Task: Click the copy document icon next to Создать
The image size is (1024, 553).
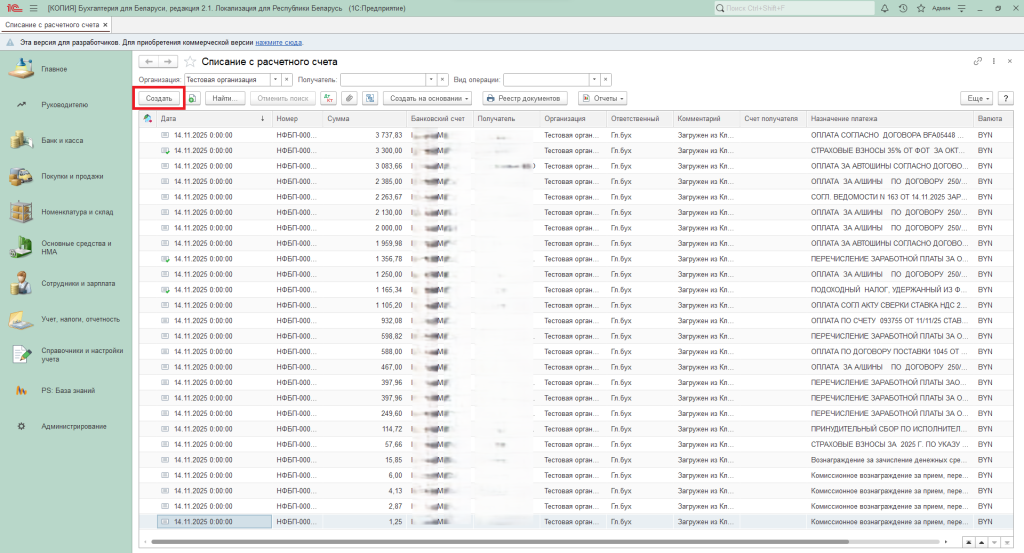Action: pyautogui.click(x=193, y=98)
